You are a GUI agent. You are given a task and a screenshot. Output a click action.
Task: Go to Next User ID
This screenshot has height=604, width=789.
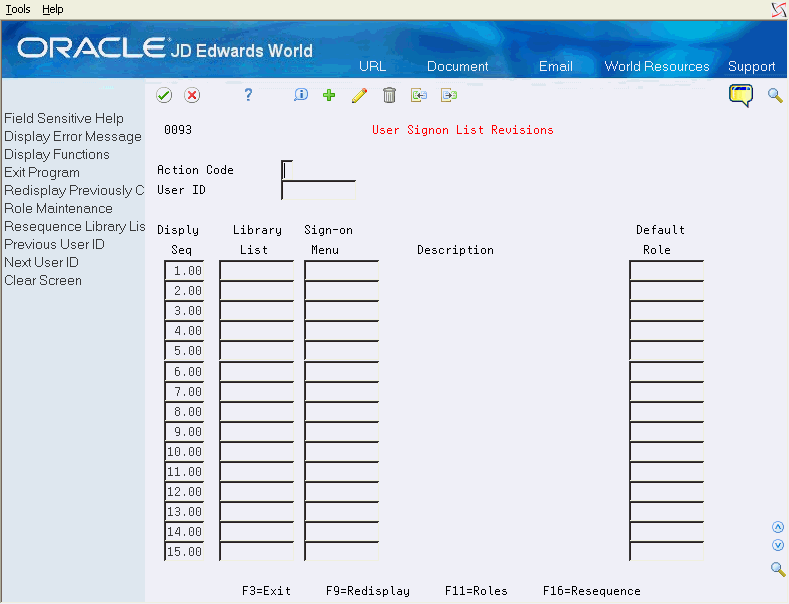41,262
